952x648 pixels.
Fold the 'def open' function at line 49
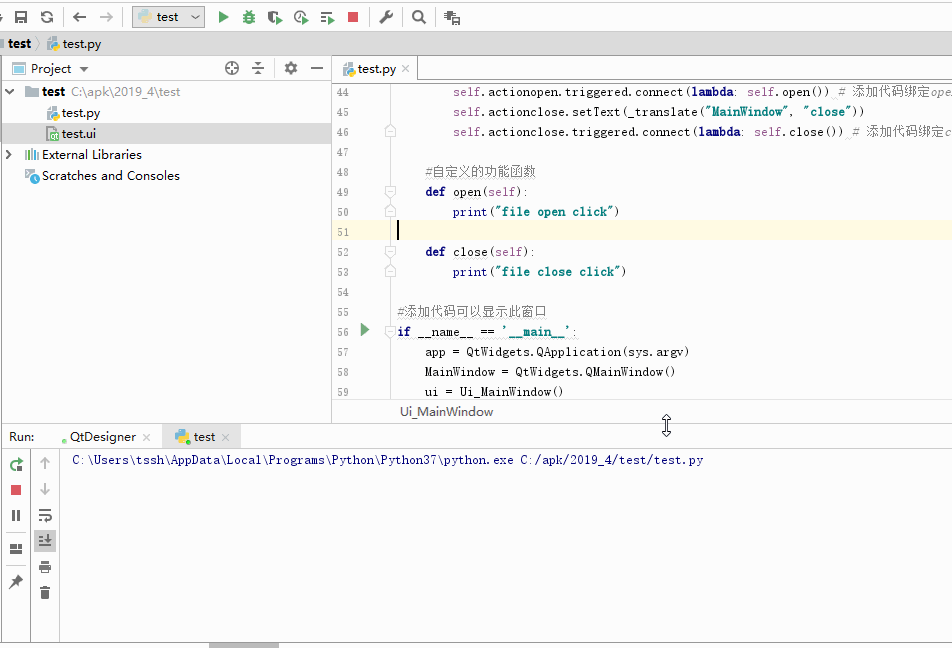coord(390,192)
